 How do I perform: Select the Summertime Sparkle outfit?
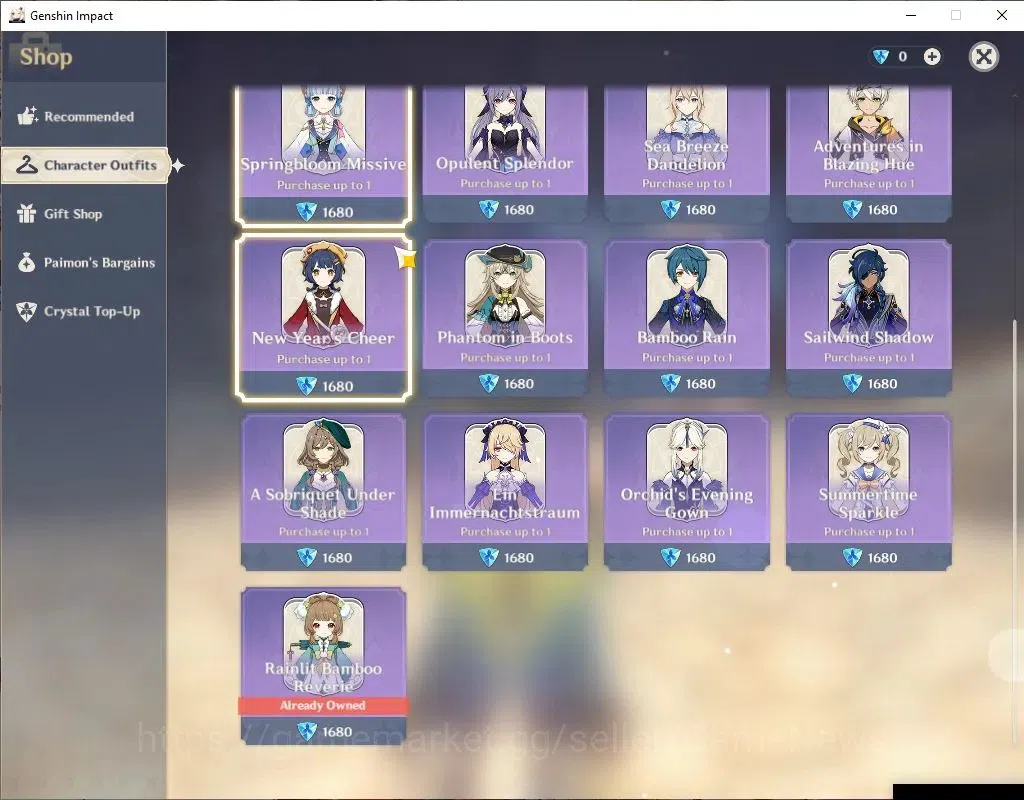[x=869, y=492]
